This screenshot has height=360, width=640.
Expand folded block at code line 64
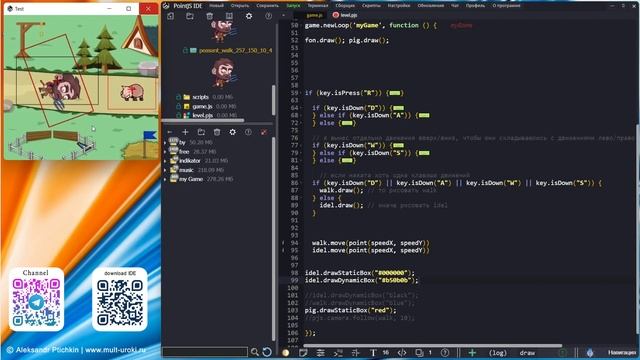point(398,108)
